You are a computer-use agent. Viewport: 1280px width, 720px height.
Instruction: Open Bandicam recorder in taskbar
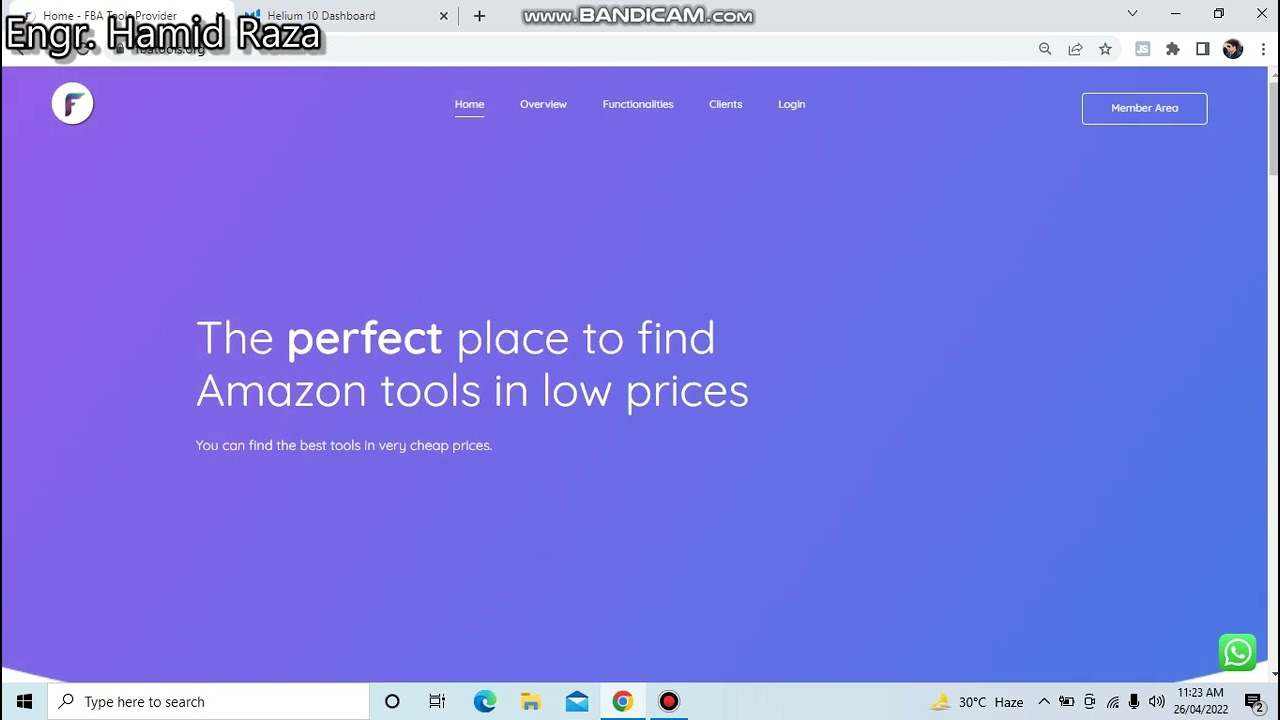point(669,702)
